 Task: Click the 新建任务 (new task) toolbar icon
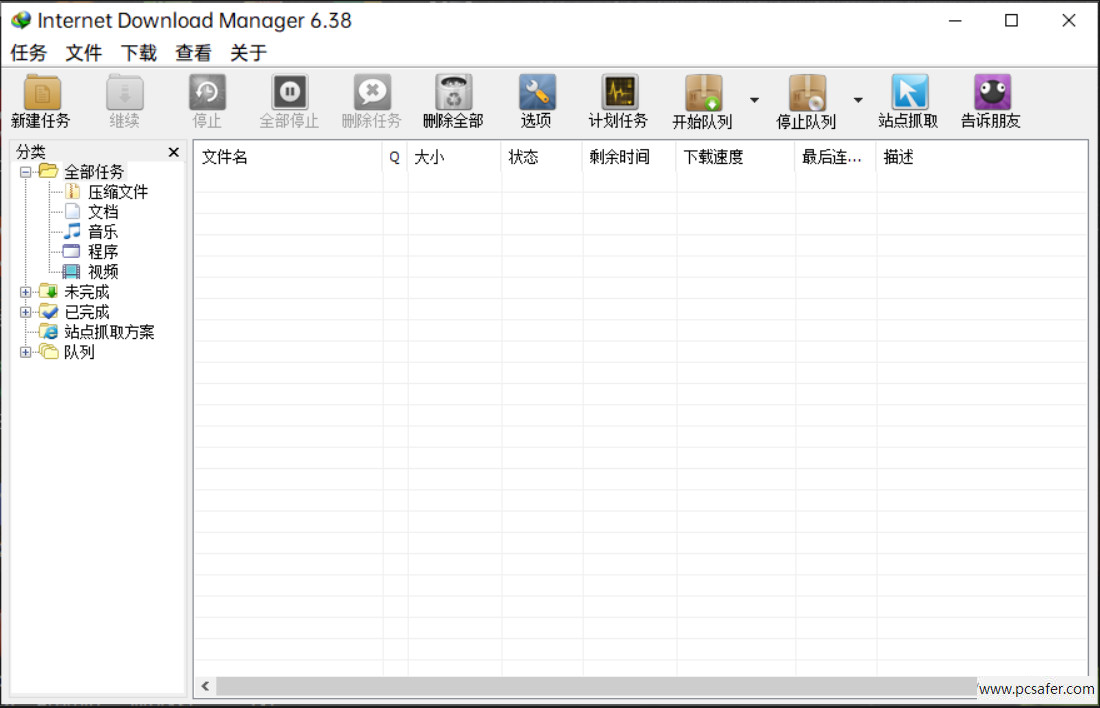42,93
